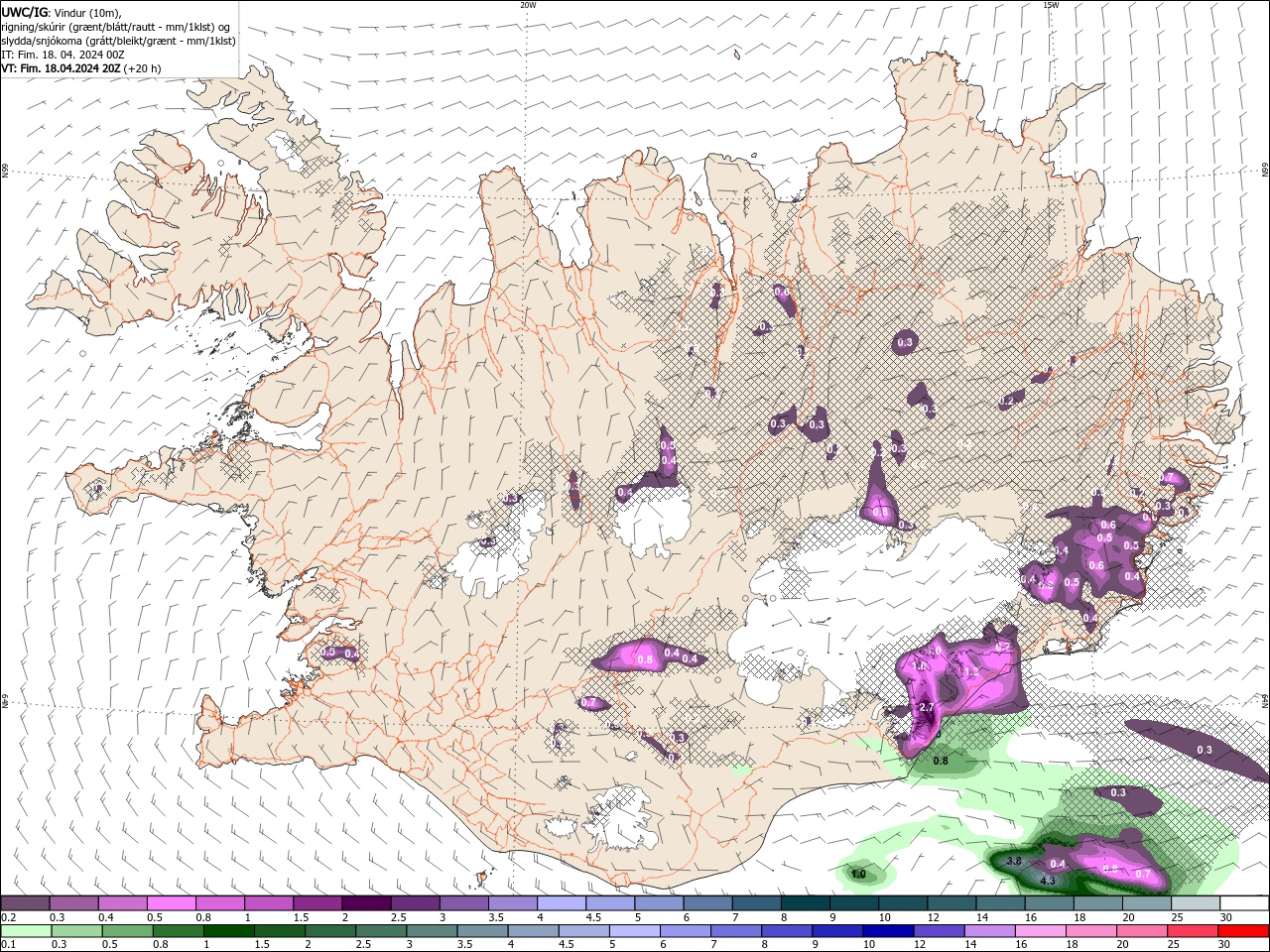The width and height of the screenshot is (1270, 952).
Task: Click the legend line beginning 'slydda/snjókoma'
Action: [x=118, y=41]
